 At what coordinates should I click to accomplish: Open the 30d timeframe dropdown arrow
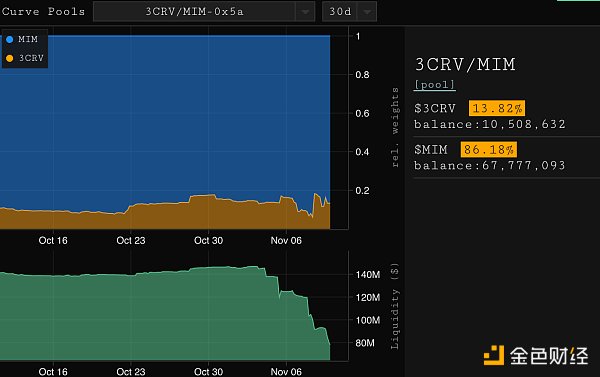367,12
